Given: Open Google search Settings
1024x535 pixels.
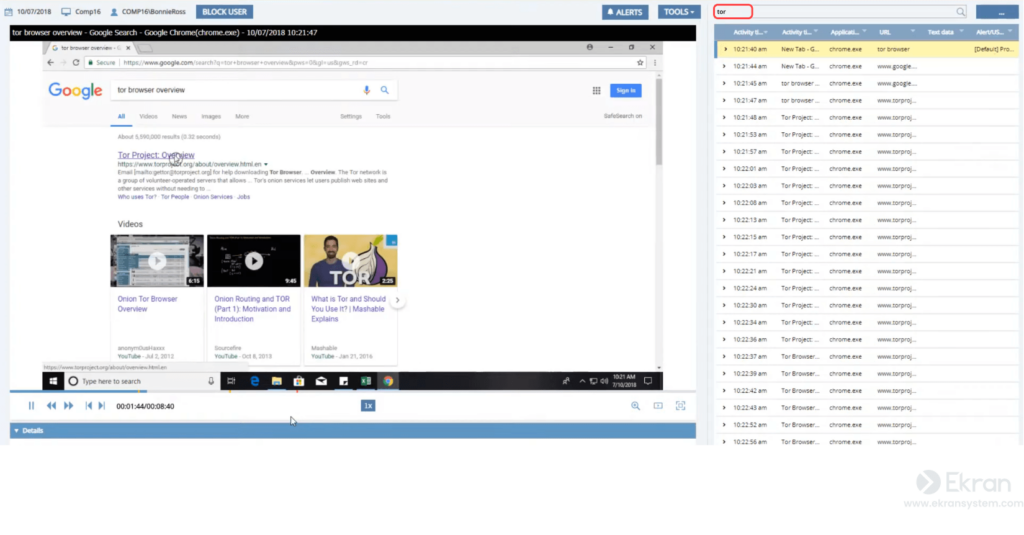Looking at the screenshot, I should [x=351, y=116].
